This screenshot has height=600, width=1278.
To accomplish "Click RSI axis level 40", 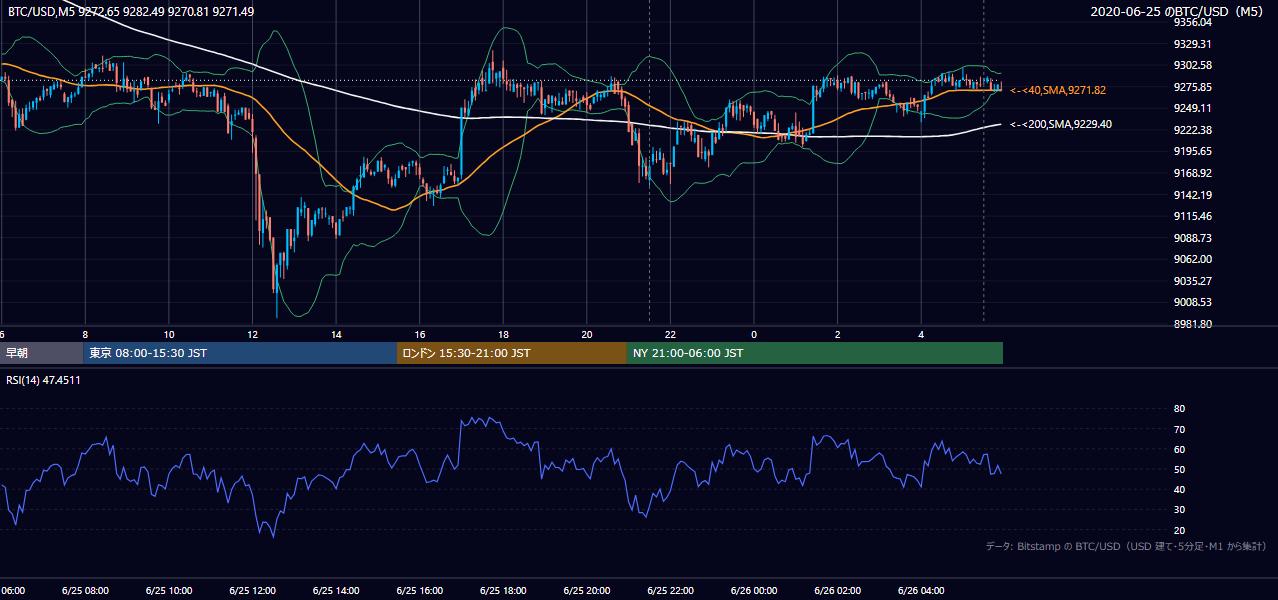I will [1179, 489].
